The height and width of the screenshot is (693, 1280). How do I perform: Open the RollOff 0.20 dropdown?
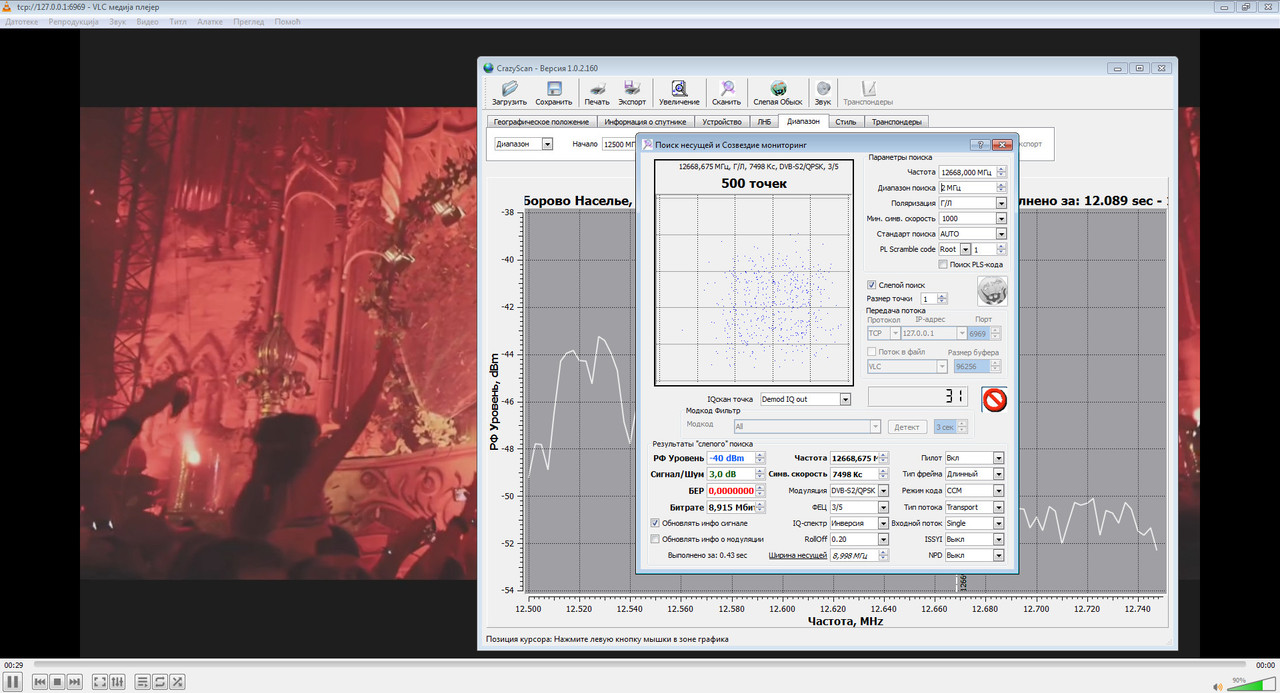(x=883, y=539)
